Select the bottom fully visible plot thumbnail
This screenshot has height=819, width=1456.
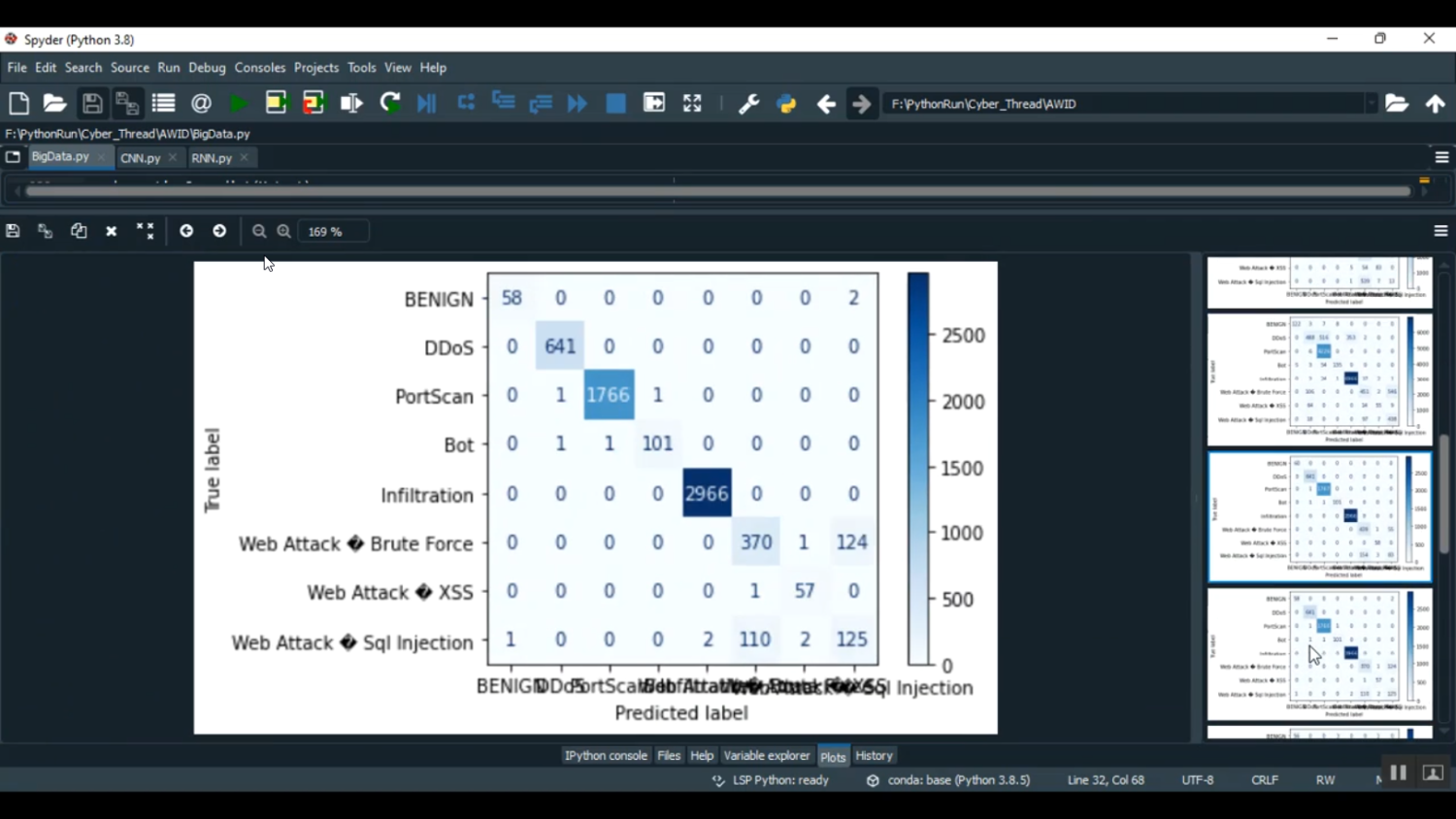pyautogui.click(x=1319, y=655)
